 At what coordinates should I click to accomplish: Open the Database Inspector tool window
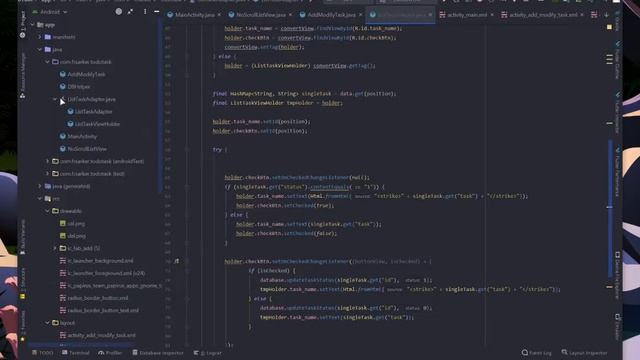click(x=158, y=353)
